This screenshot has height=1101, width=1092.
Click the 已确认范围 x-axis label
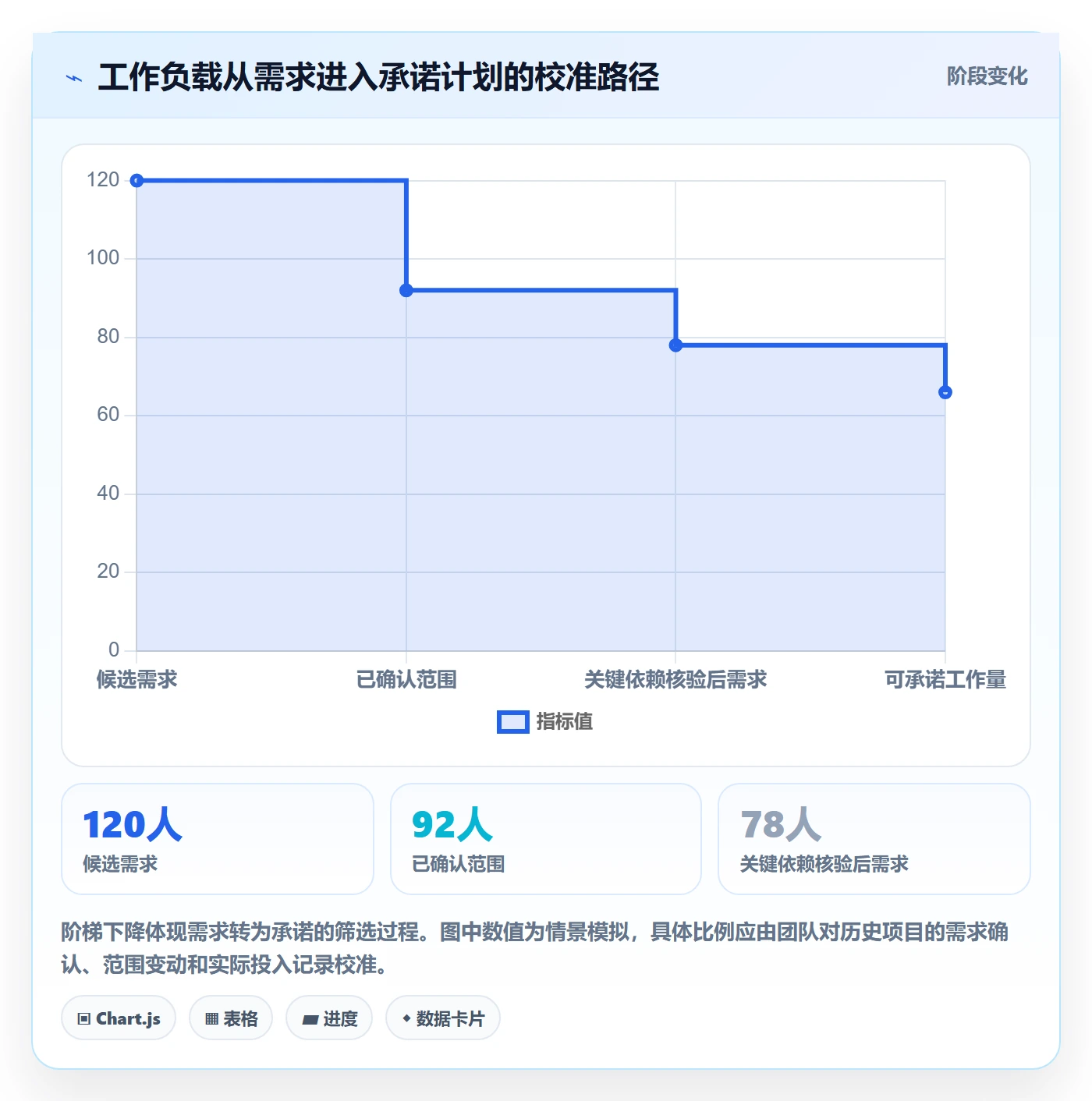click(406, 680)
